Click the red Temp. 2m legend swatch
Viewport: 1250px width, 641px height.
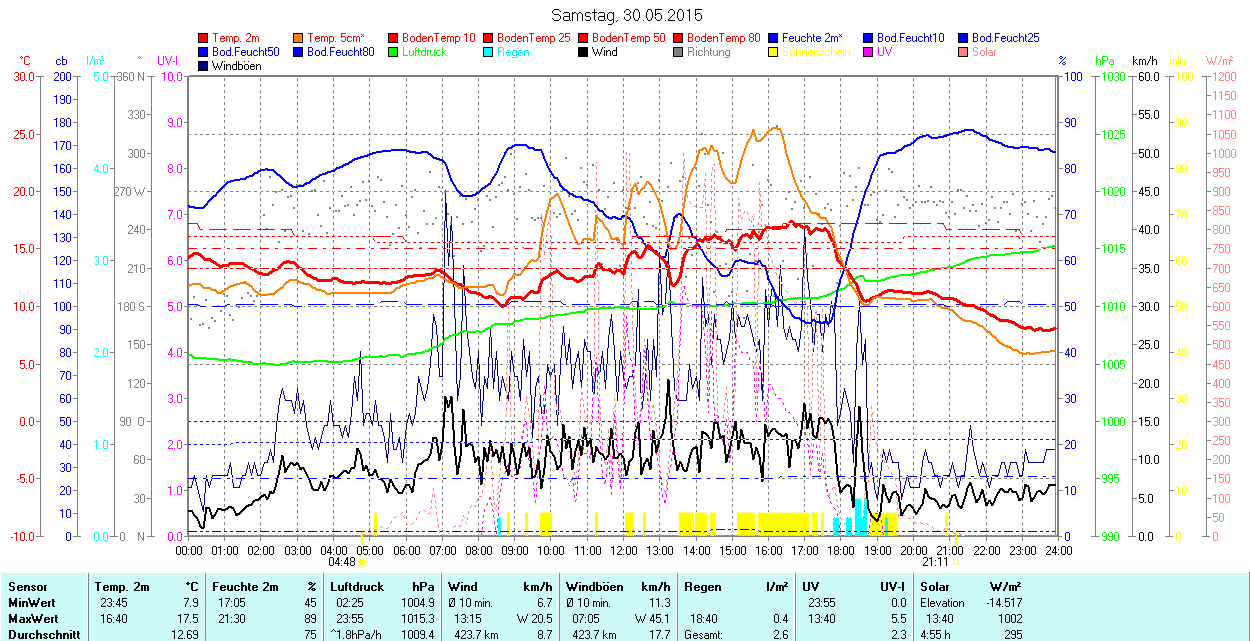click(204, 38)
